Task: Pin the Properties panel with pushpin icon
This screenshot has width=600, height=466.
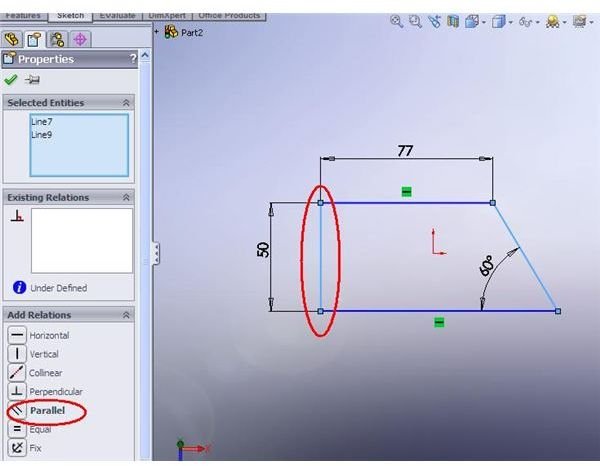Action: (x=33, y=80)
